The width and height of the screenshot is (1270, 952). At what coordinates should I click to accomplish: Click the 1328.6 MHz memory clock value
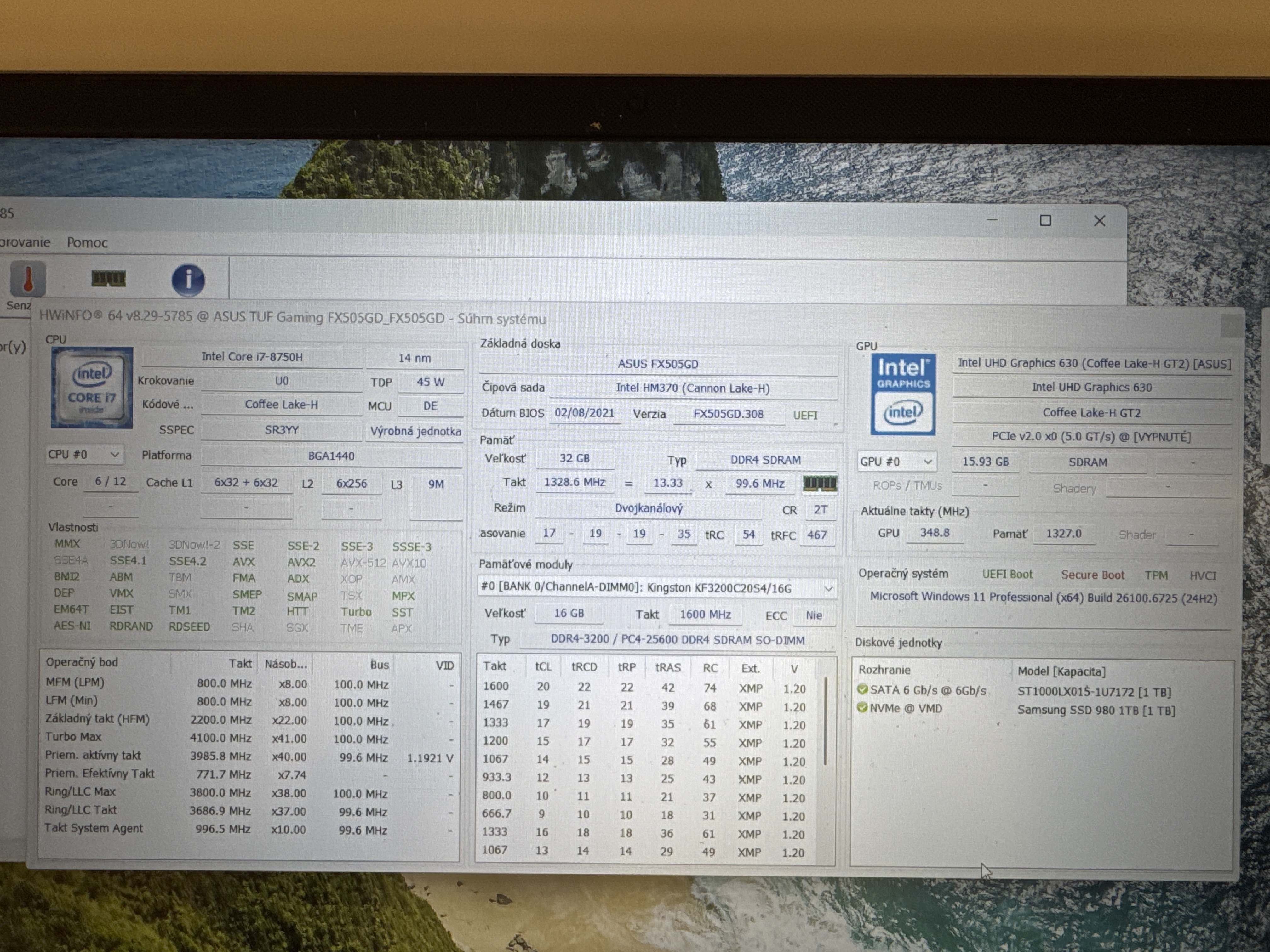point(575,482)
